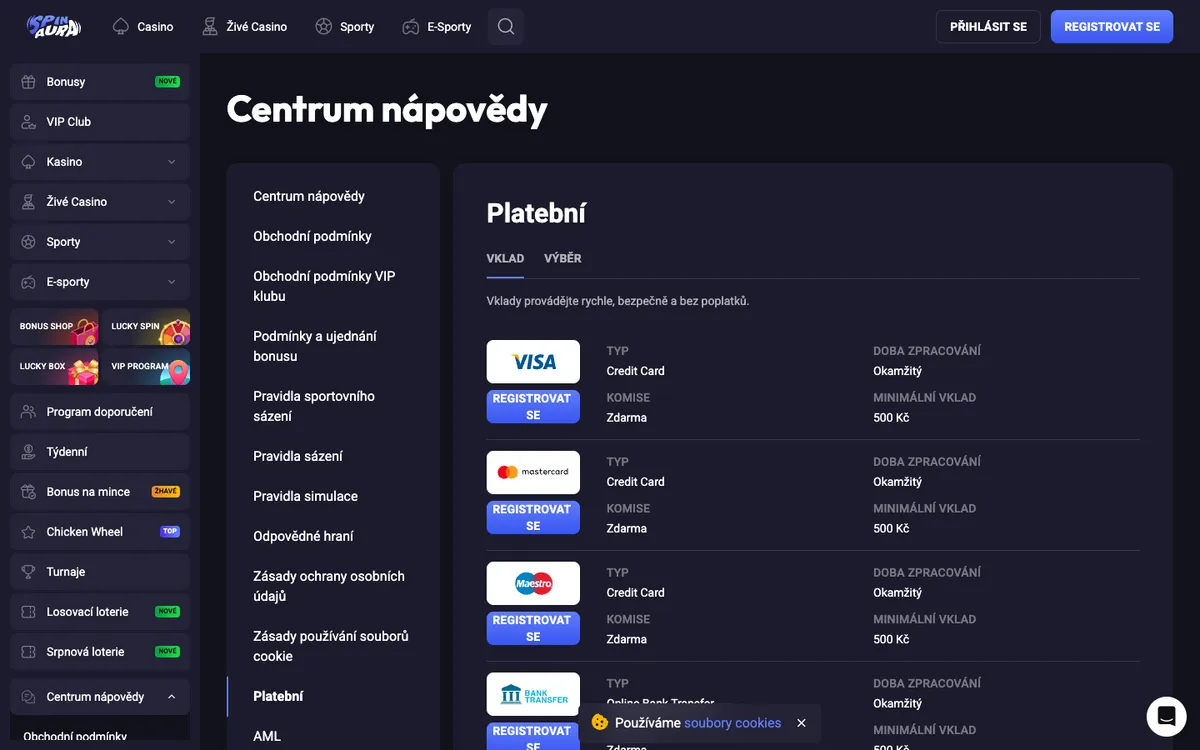Open Odpovědné hraní help page
This screenshot has width=1200, height=750.
(303, 536)
